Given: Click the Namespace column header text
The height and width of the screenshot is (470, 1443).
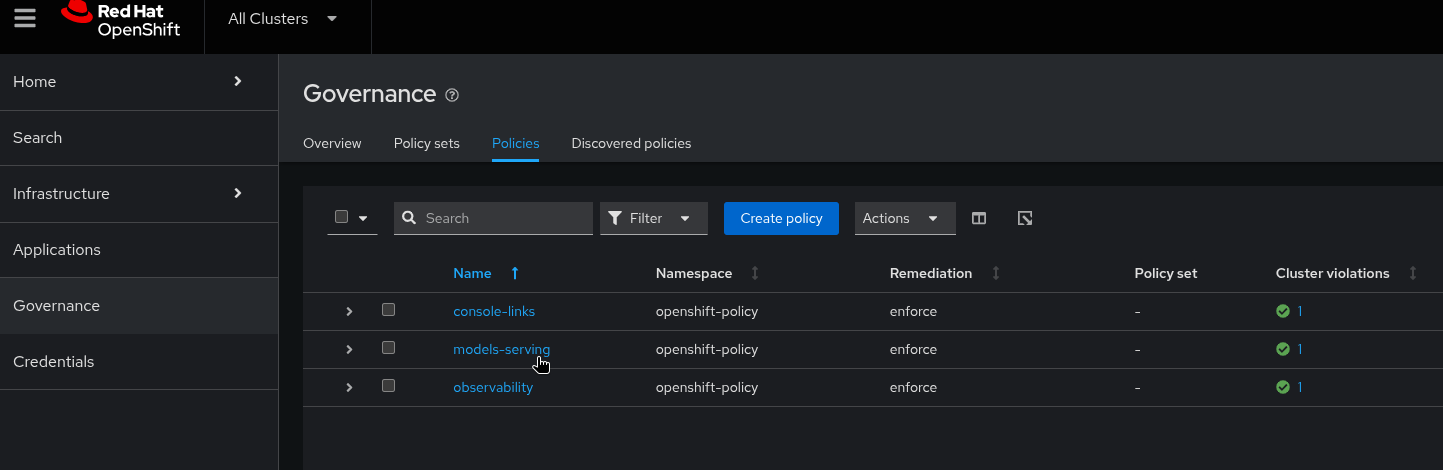Looking at the screenshot, I should pyautogui.click(x=694, y=273).
